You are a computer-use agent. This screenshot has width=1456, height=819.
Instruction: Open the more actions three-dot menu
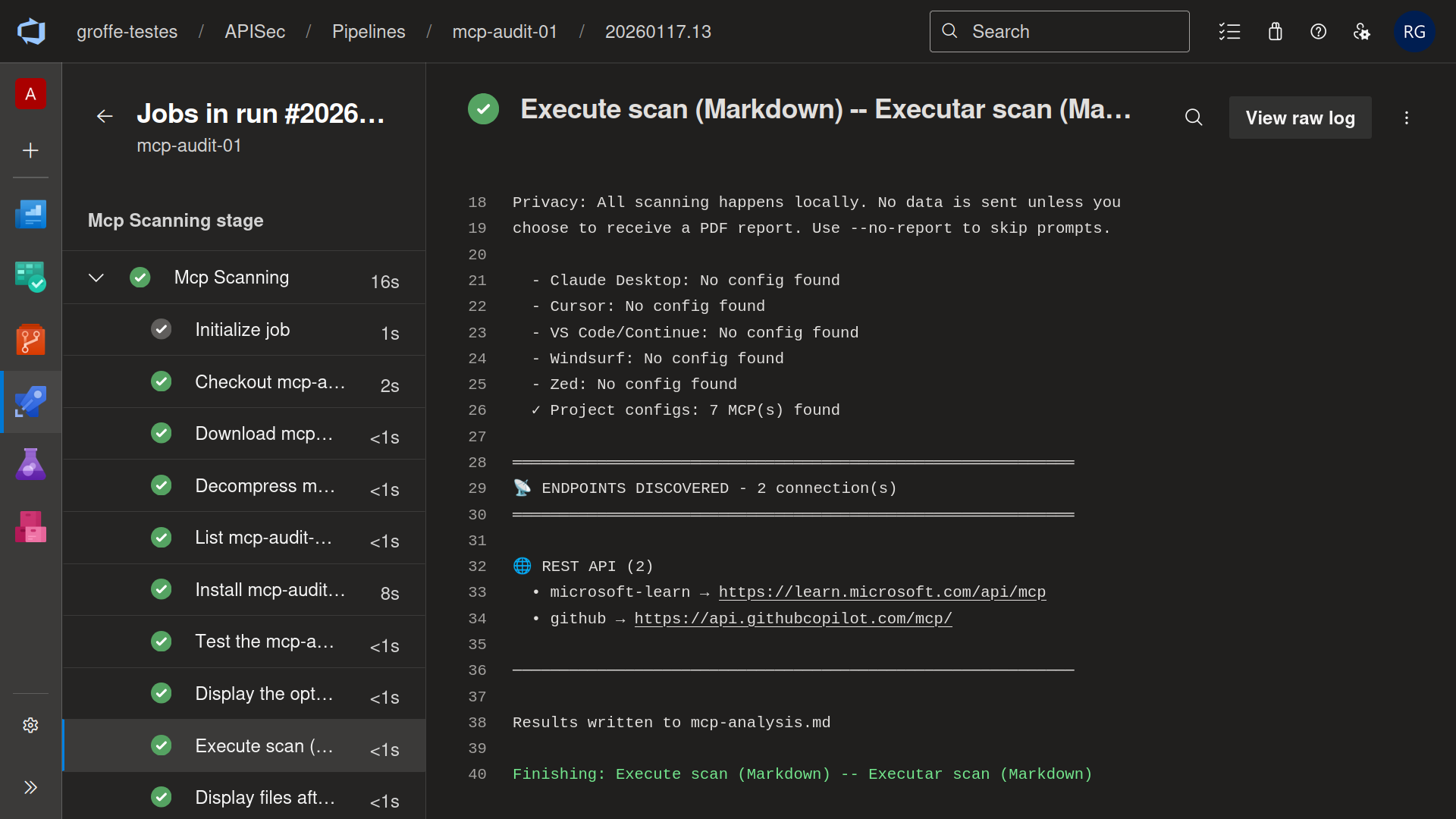(1407, 118)
